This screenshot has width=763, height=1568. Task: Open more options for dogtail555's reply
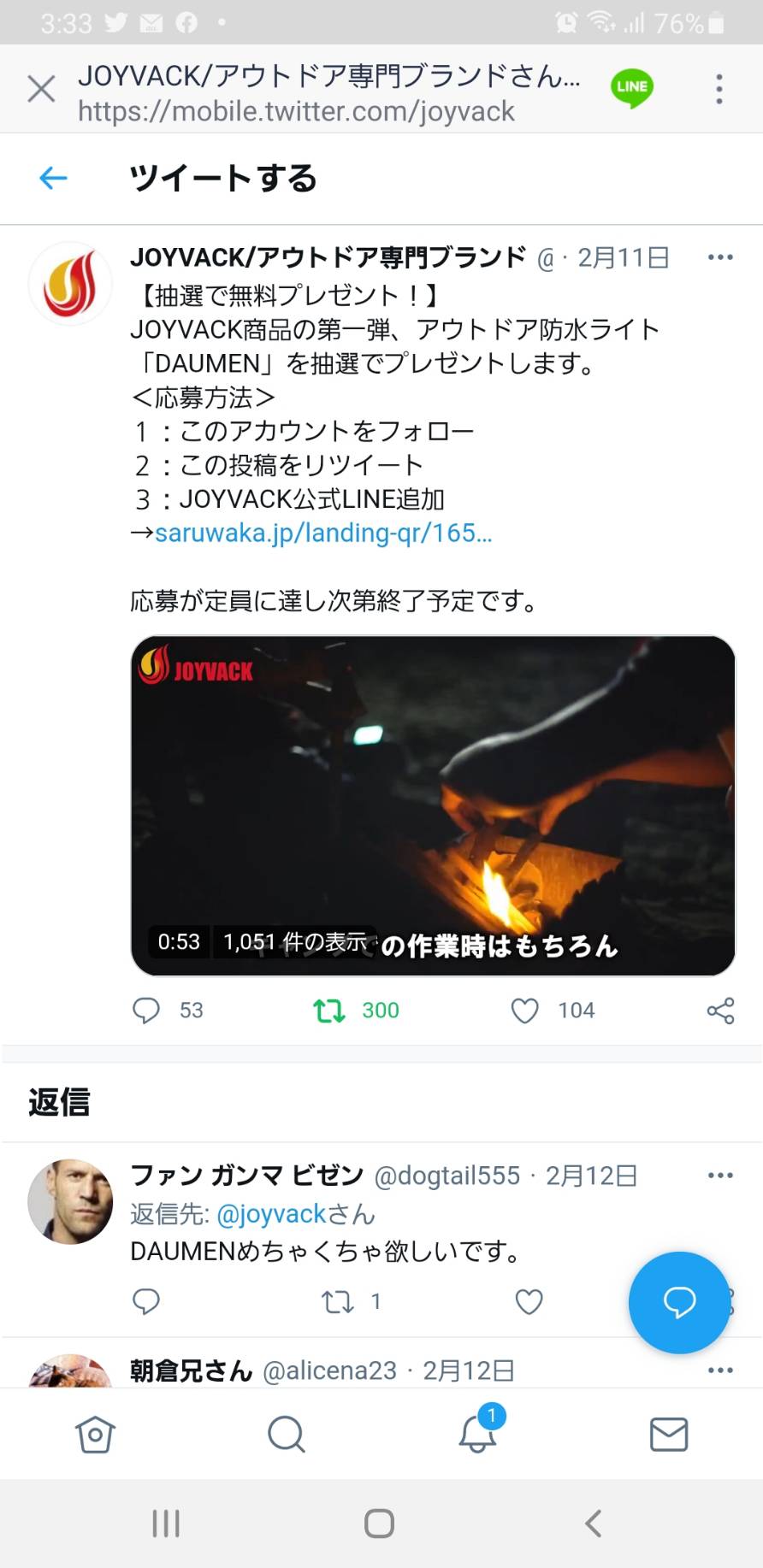pos(720,1176)
